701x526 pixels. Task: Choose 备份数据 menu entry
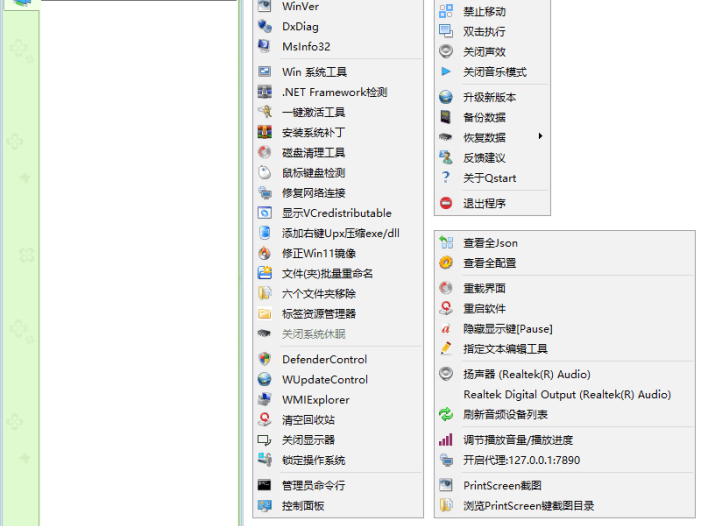tap(492, 117)
